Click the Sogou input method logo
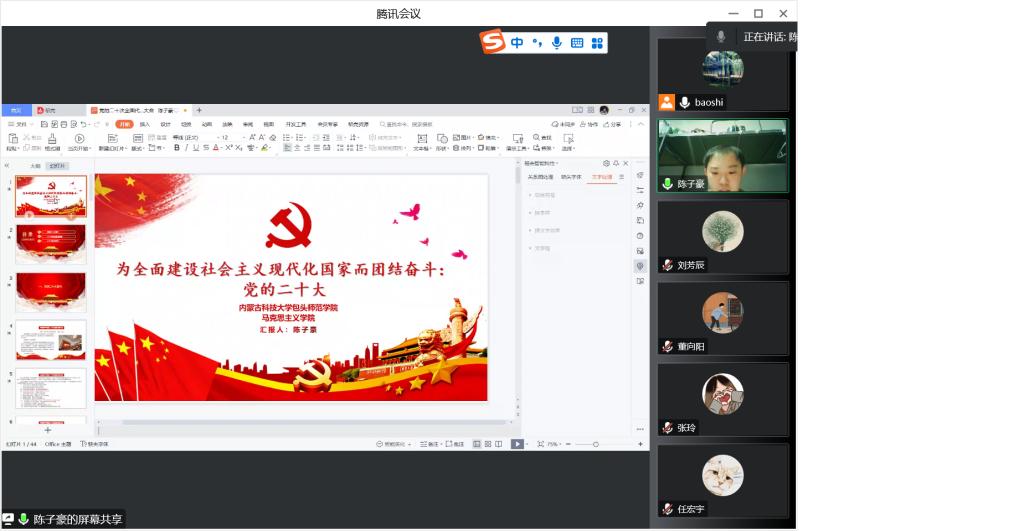Screen dimensions: 1024x531 [x=493, y=42]
